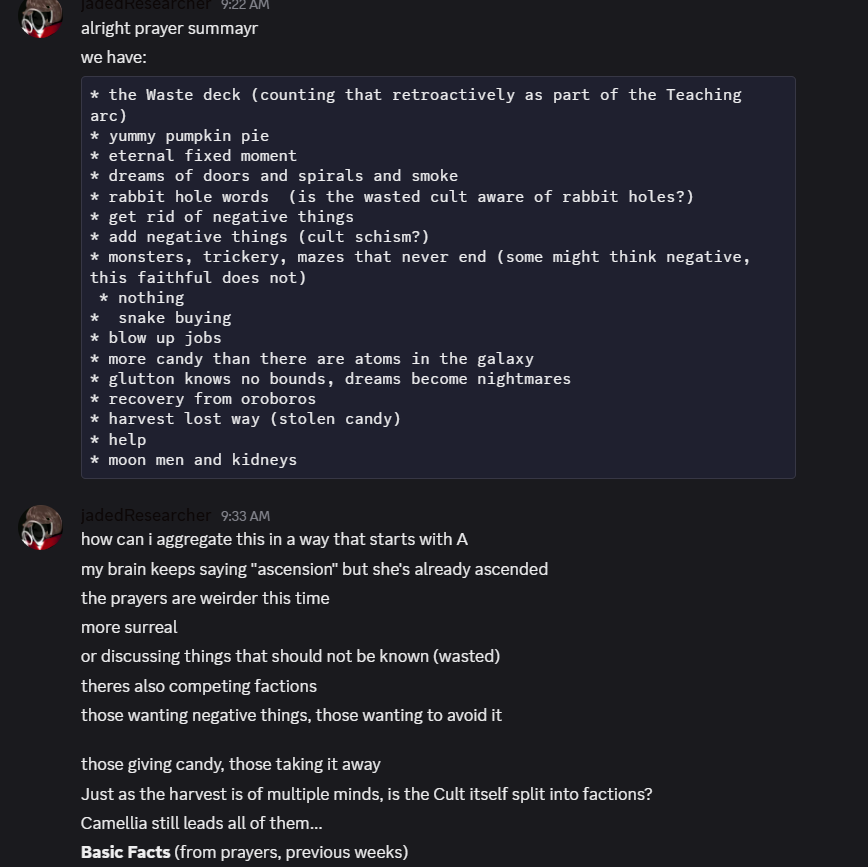
Task: Open jadedResearcher profile from the 9:33 AM username
Action: tap(146, 516)
